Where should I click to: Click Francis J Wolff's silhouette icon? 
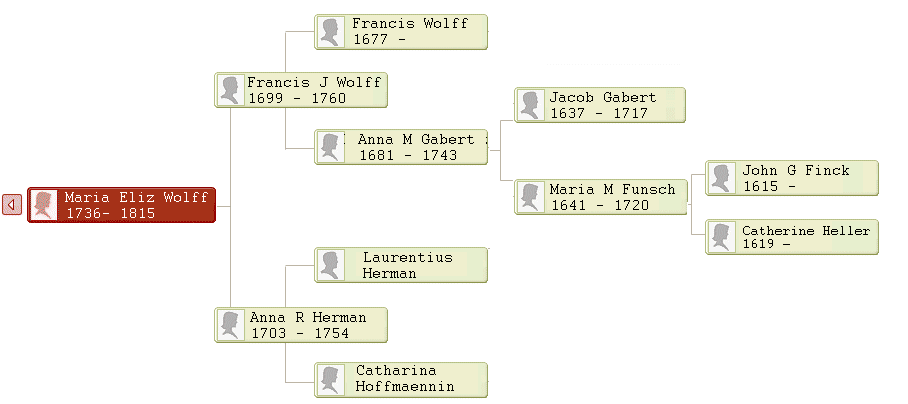(231, 90)
